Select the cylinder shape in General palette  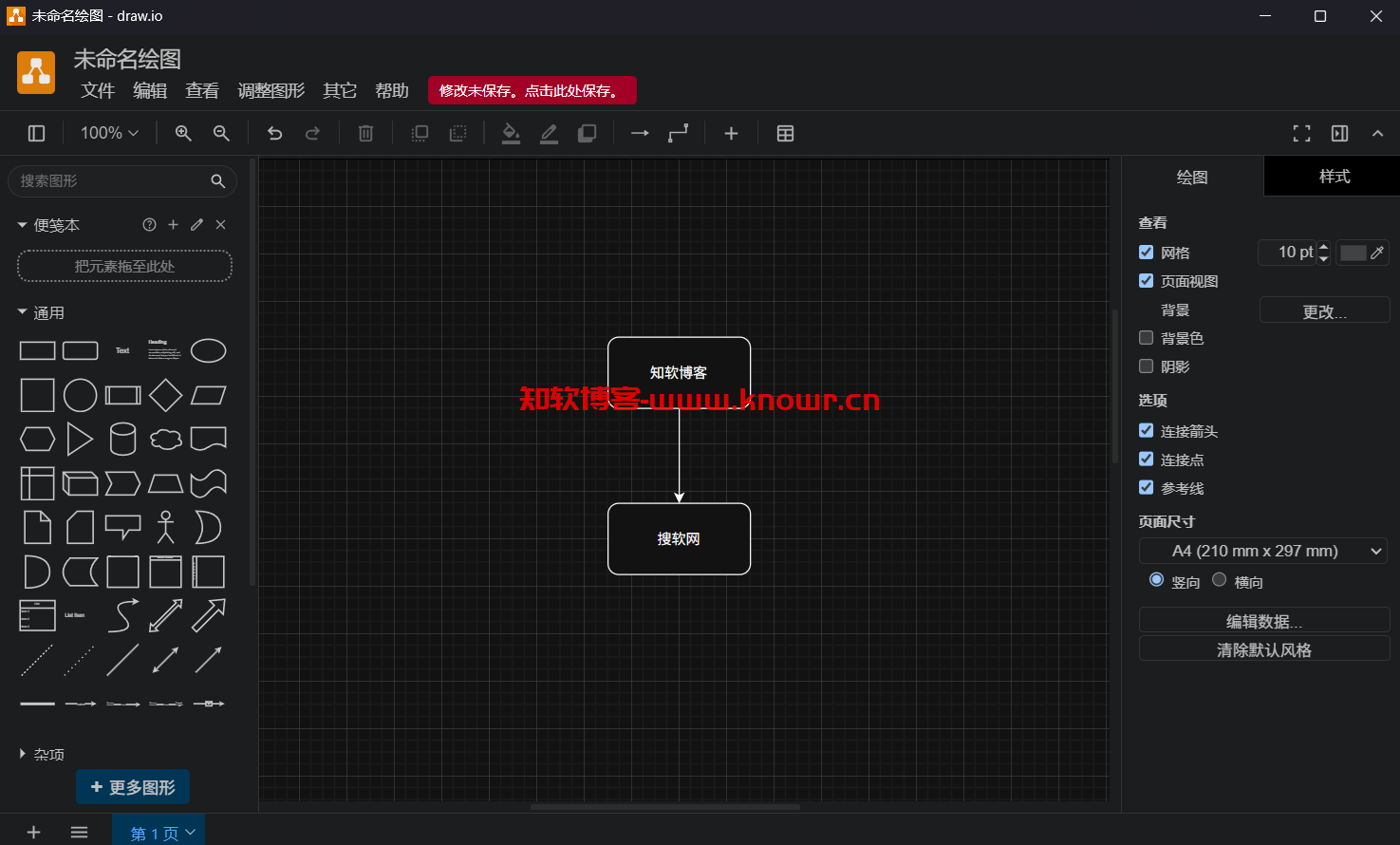[122, 439]
